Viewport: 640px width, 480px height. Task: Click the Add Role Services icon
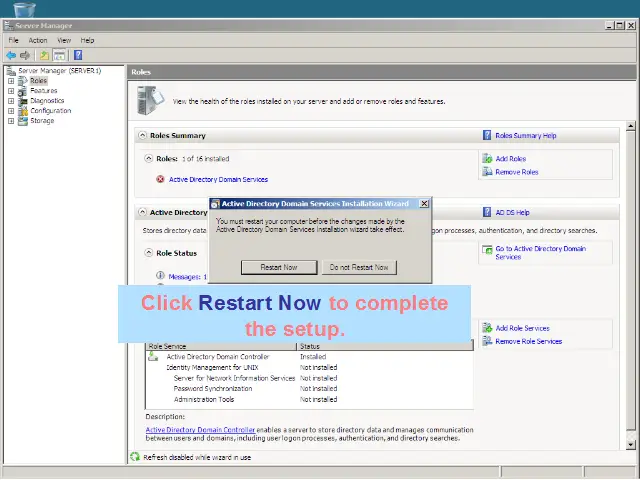tap(487, 328)
